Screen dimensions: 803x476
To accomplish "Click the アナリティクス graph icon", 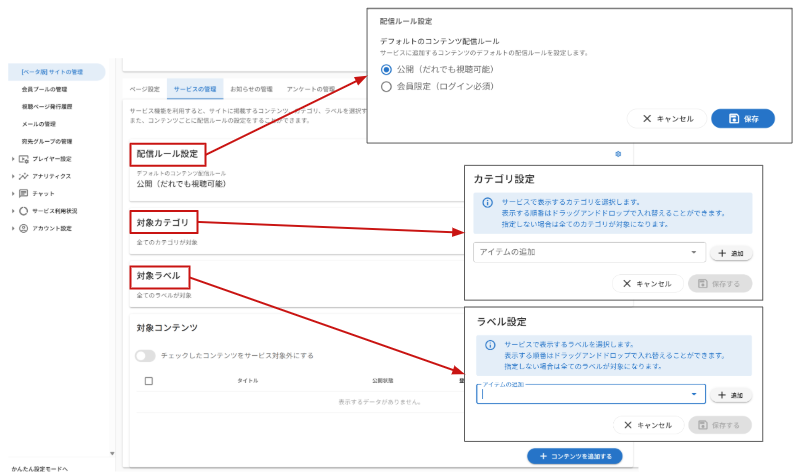I will [24, 176].
